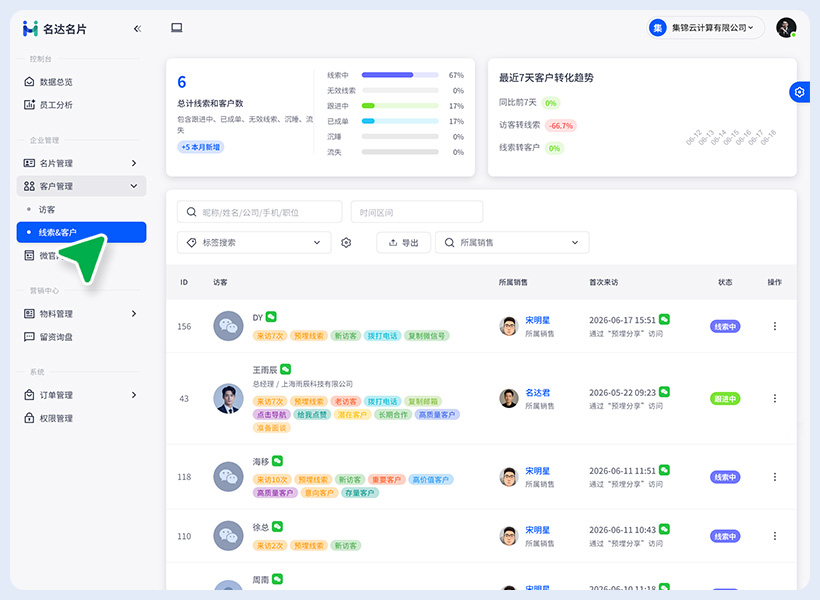The width and height of the screenshot is (820, 600).
Task: Open the actions menu for row 110
Action: (x=775, y=536)
